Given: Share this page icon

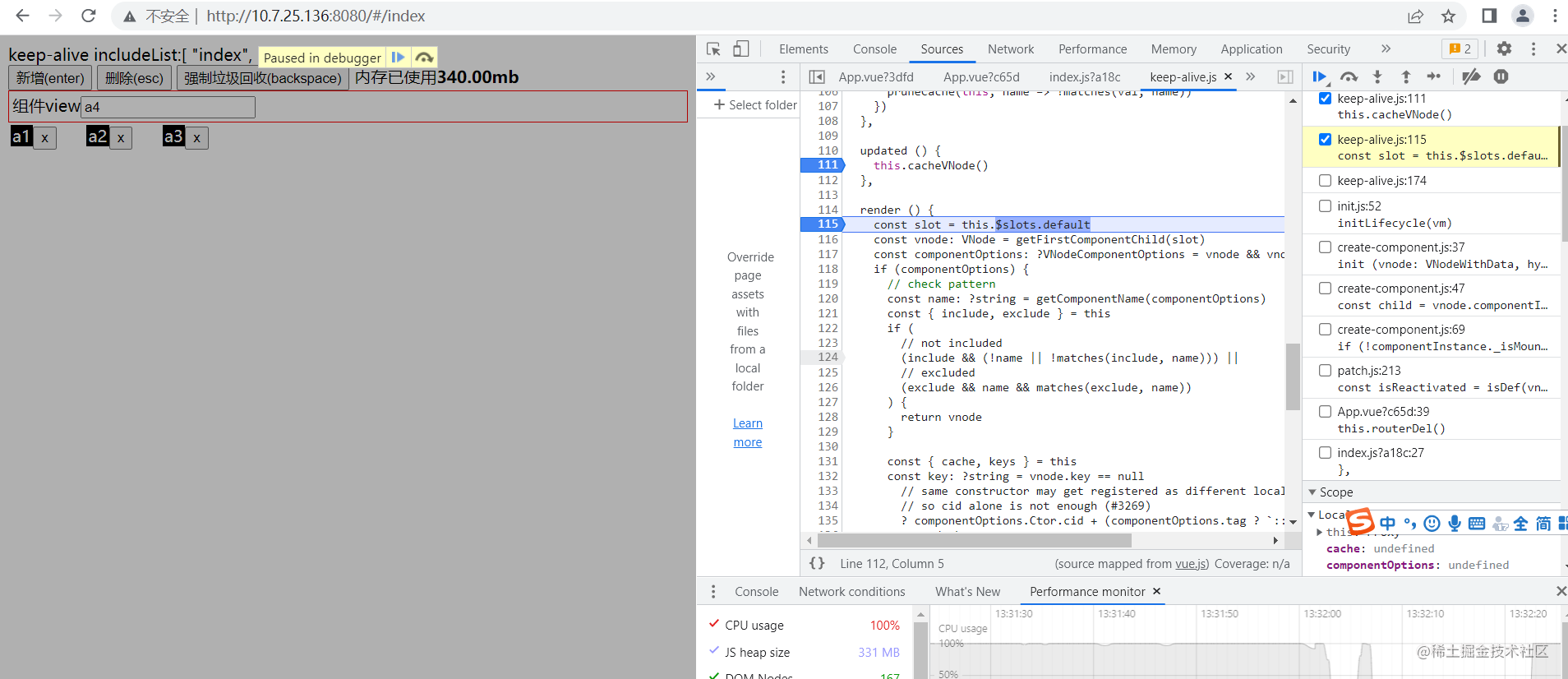Looking at the screenshot, I should pyautogui.click(x=1415, y=16).
